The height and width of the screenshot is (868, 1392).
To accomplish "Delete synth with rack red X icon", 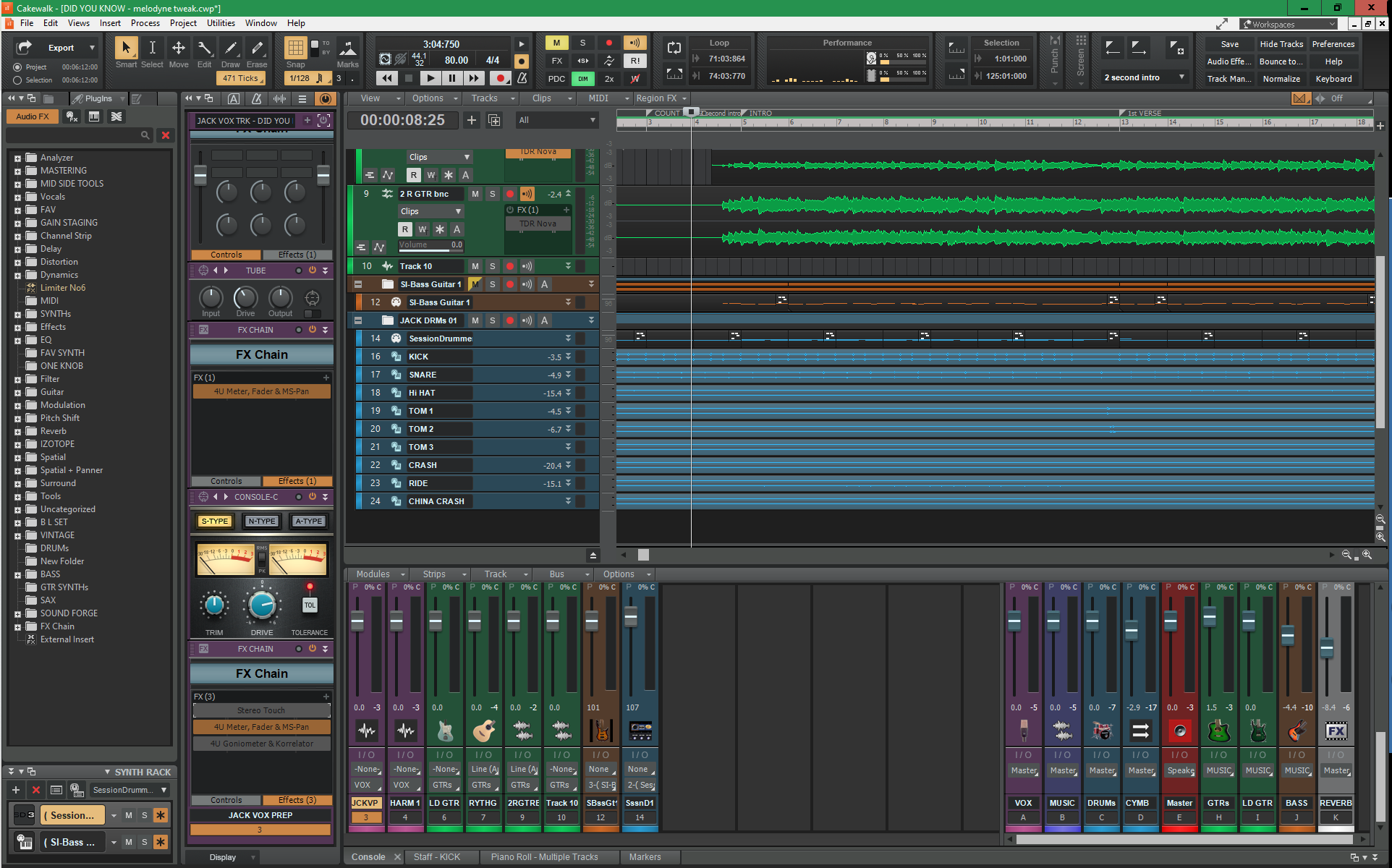I will (x=36, y=790).
